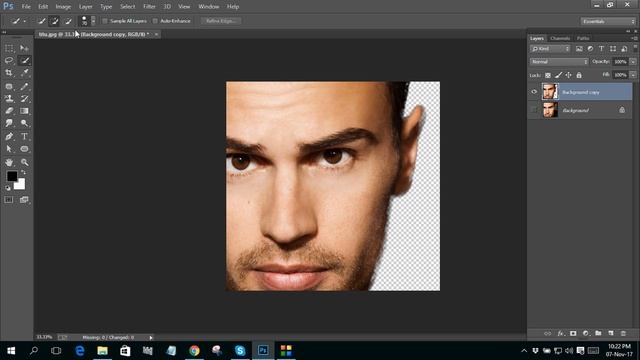The width and height of the screenshot is (640, 360).
Task: Open the Image menu
Action: [x=63, y=7]
